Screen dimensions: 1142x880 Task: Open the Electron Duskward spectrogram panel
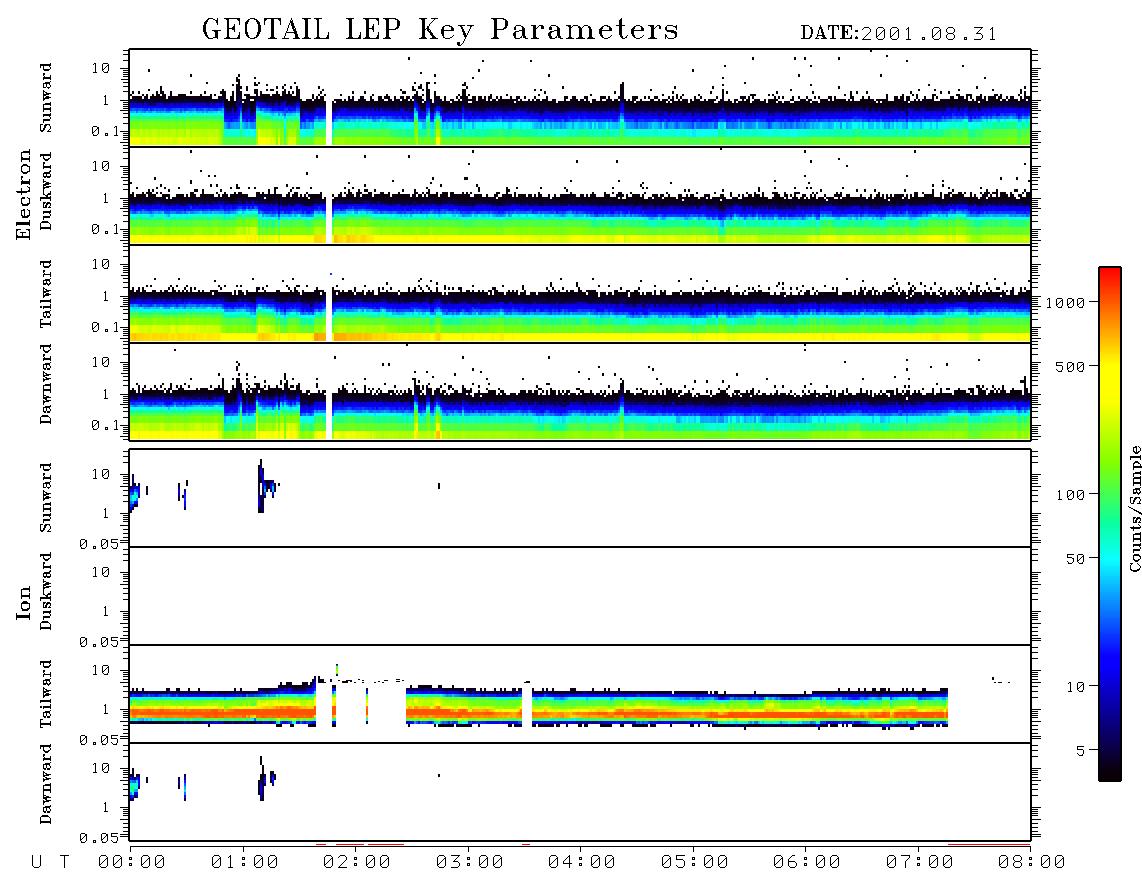pos(580,195)
